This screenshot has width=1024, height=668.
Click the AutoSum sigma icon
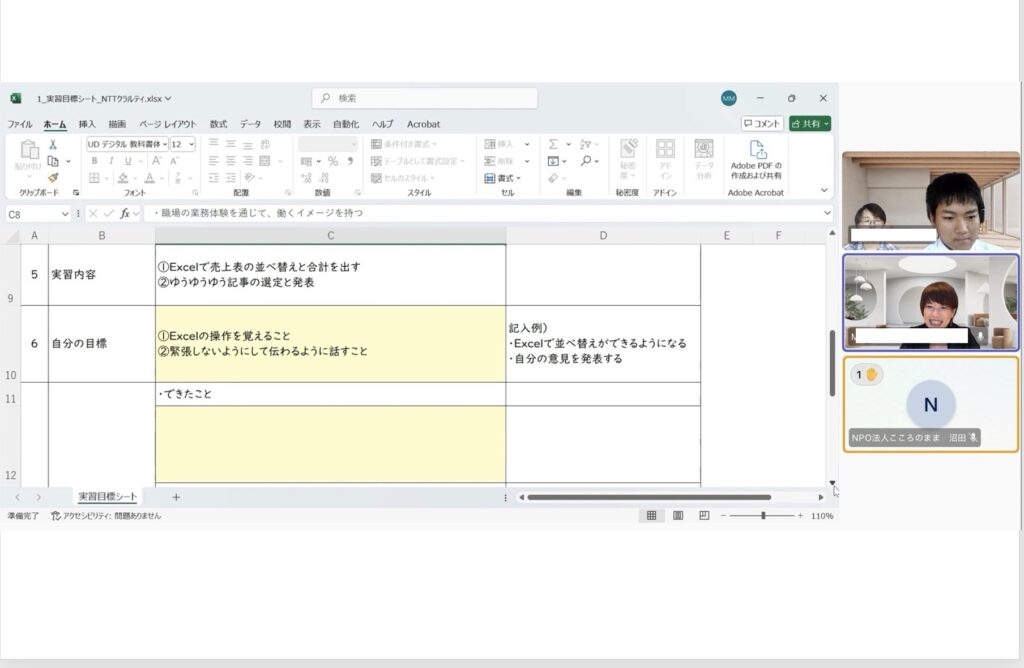(x=554, y=144)
